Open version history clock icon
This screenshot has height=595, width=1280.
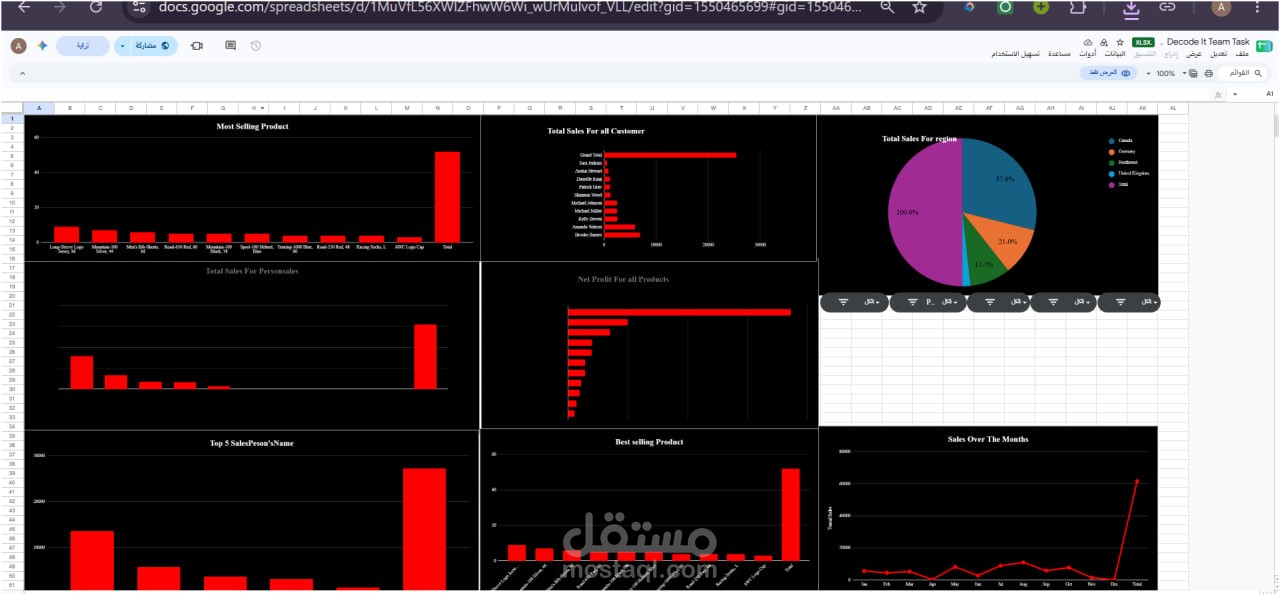(x=256, y=46)
